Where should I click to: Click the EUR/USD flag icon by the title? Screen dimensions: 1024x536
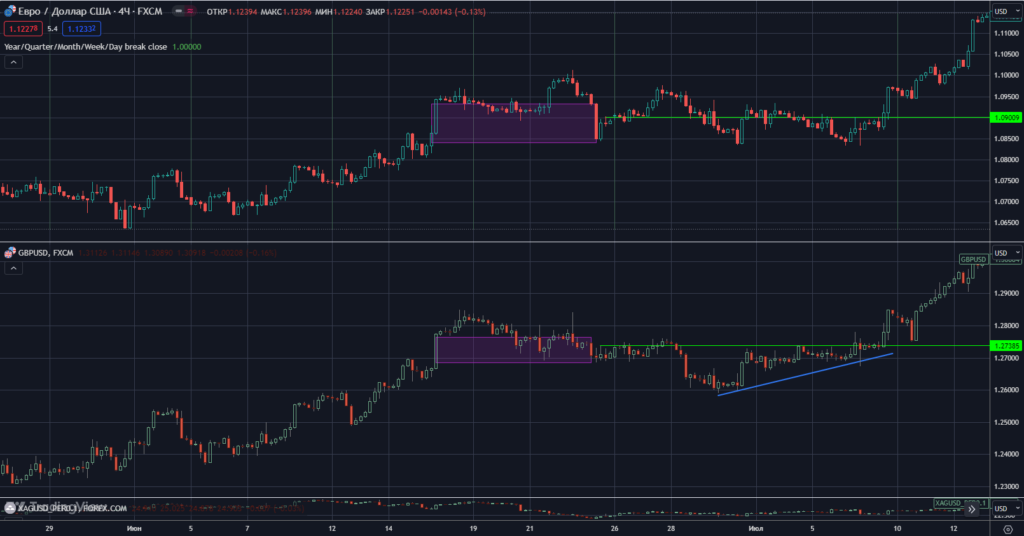pos(10,13)
